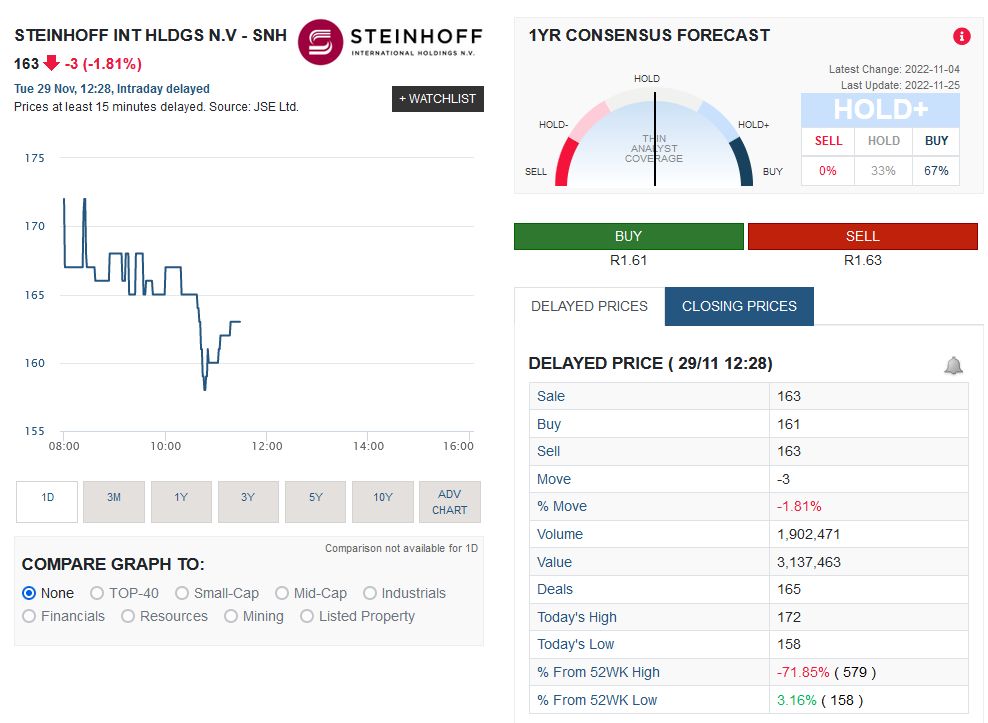The image size is (988, 723).
Task: Click the Today's High value 172
Action: click(x=789, y=617)
